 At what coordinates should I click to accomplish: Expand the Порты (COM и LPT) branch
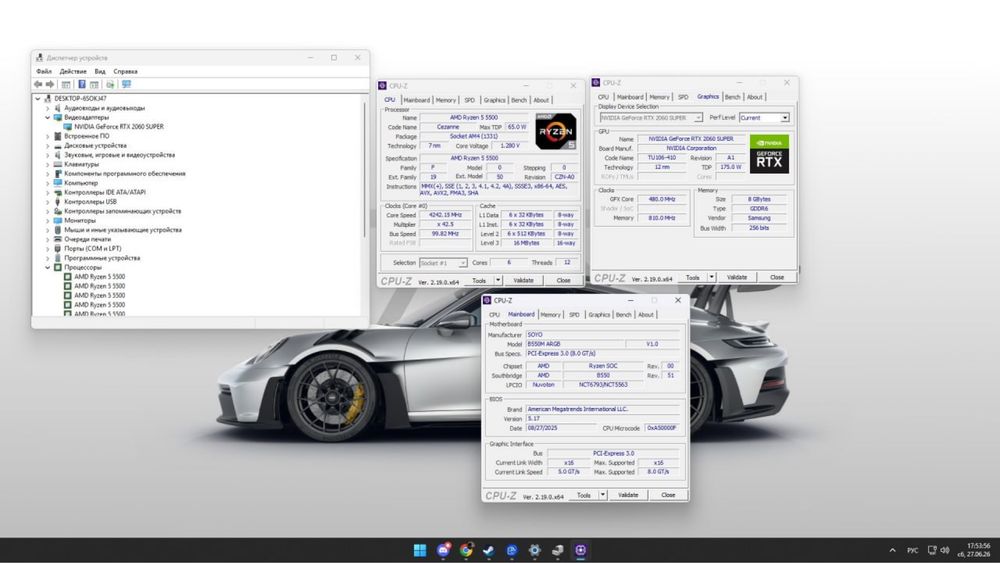(x=47, y=249)
